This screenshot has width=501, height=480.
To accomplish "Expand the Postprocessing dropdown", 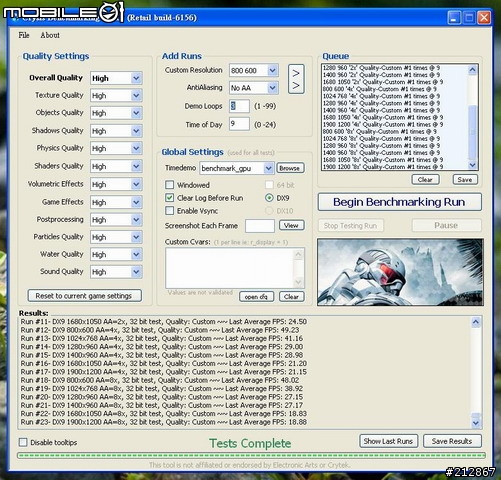I will click(136, 220).
